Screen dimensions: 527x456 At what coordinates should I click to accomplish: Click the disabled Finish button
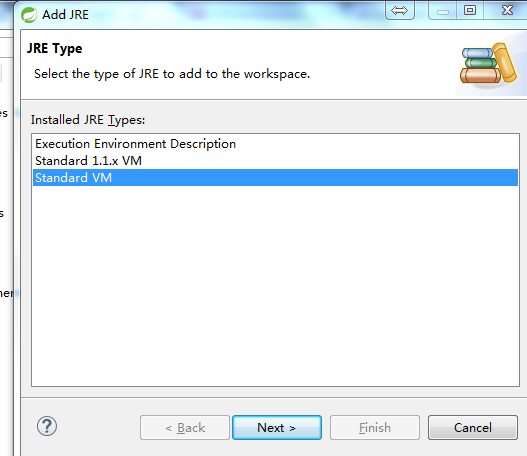pos(375,427)
